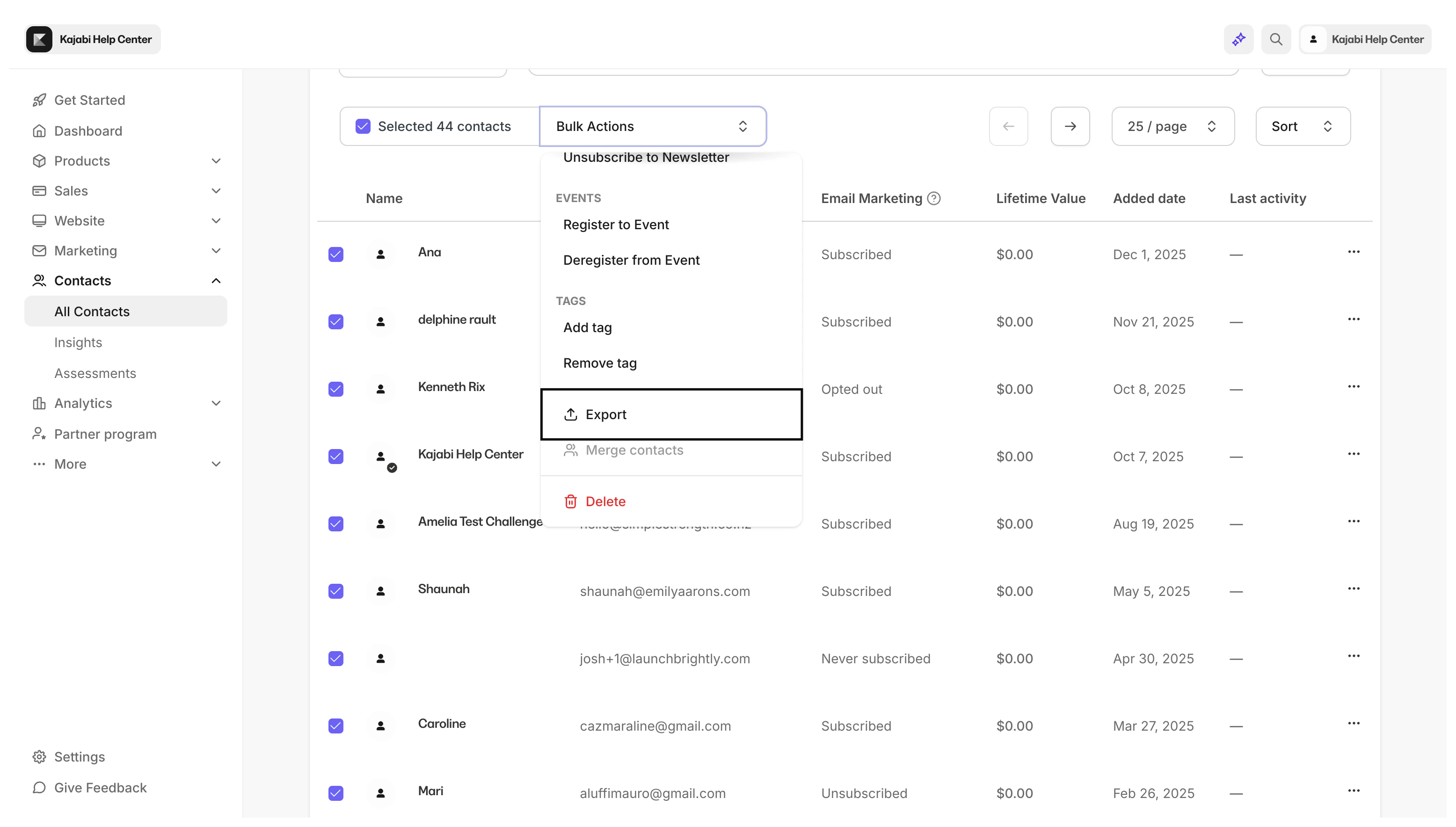This screenshot has width=1456, height=827.
Task: Click the Give Feedback icon
Action: click(39, 788)
